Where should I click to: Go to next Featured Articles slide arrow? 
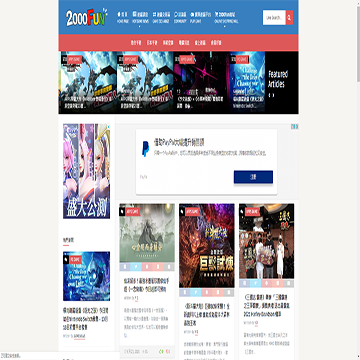274,95
